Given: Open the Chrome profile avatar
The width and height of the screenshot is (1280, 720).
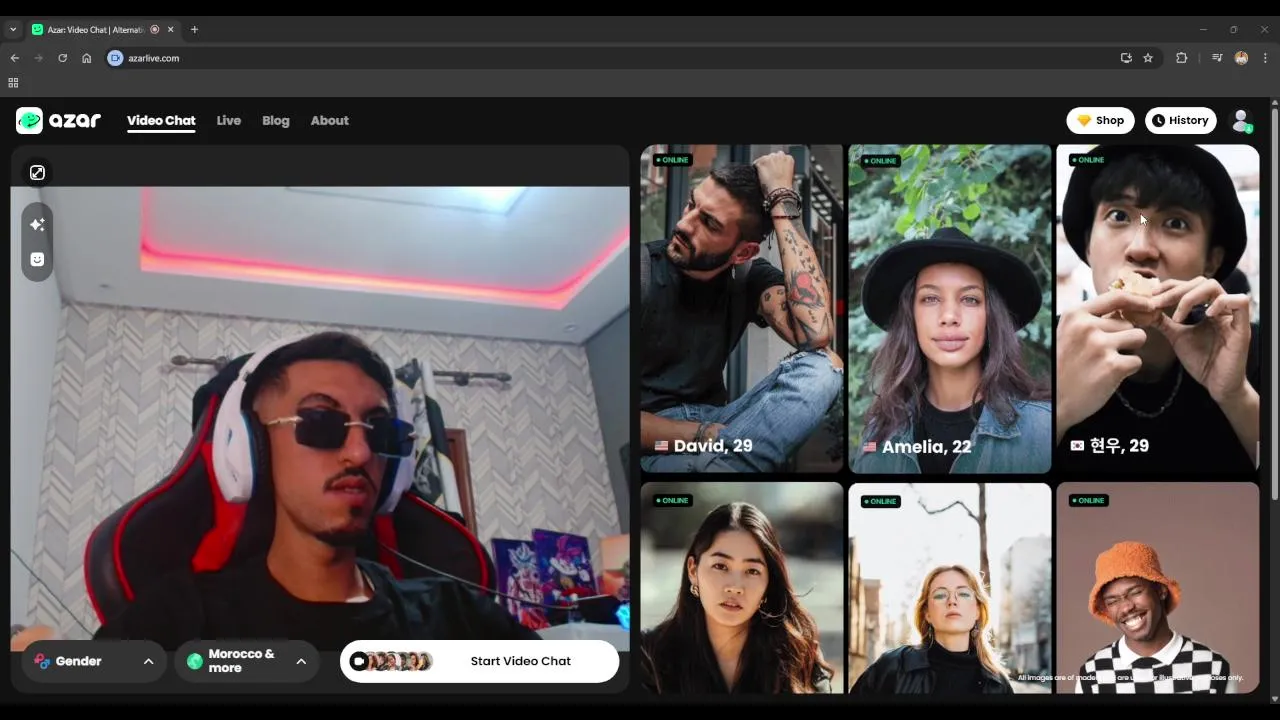Looking at the screenshot, I should [1241, 58].
